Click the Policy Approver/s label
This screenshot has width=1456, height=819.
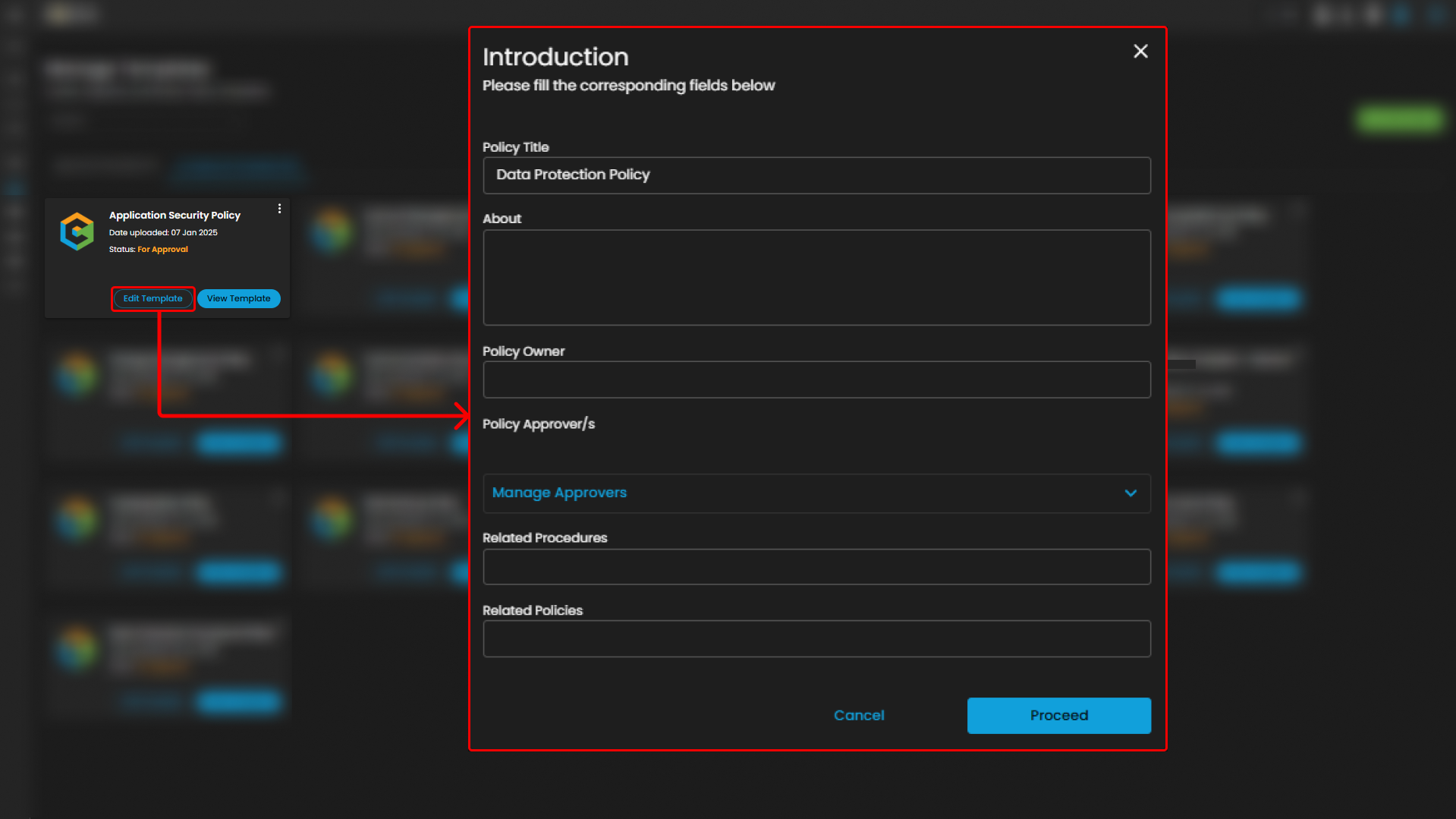(539, 424)
